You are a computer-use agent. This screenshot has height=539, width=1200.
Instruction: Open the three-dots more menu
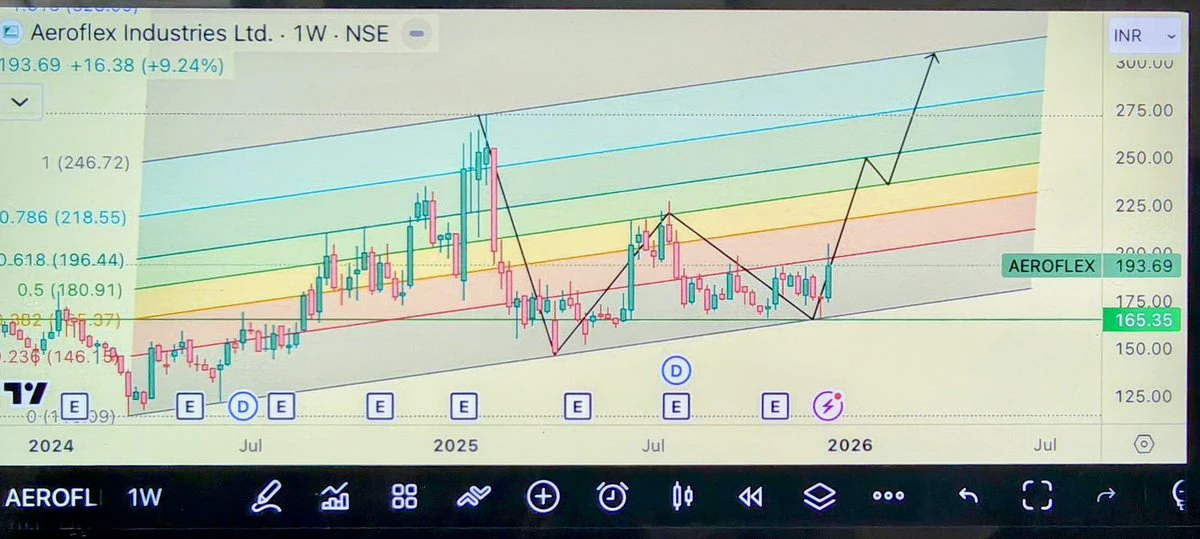[x=888, y=497]
